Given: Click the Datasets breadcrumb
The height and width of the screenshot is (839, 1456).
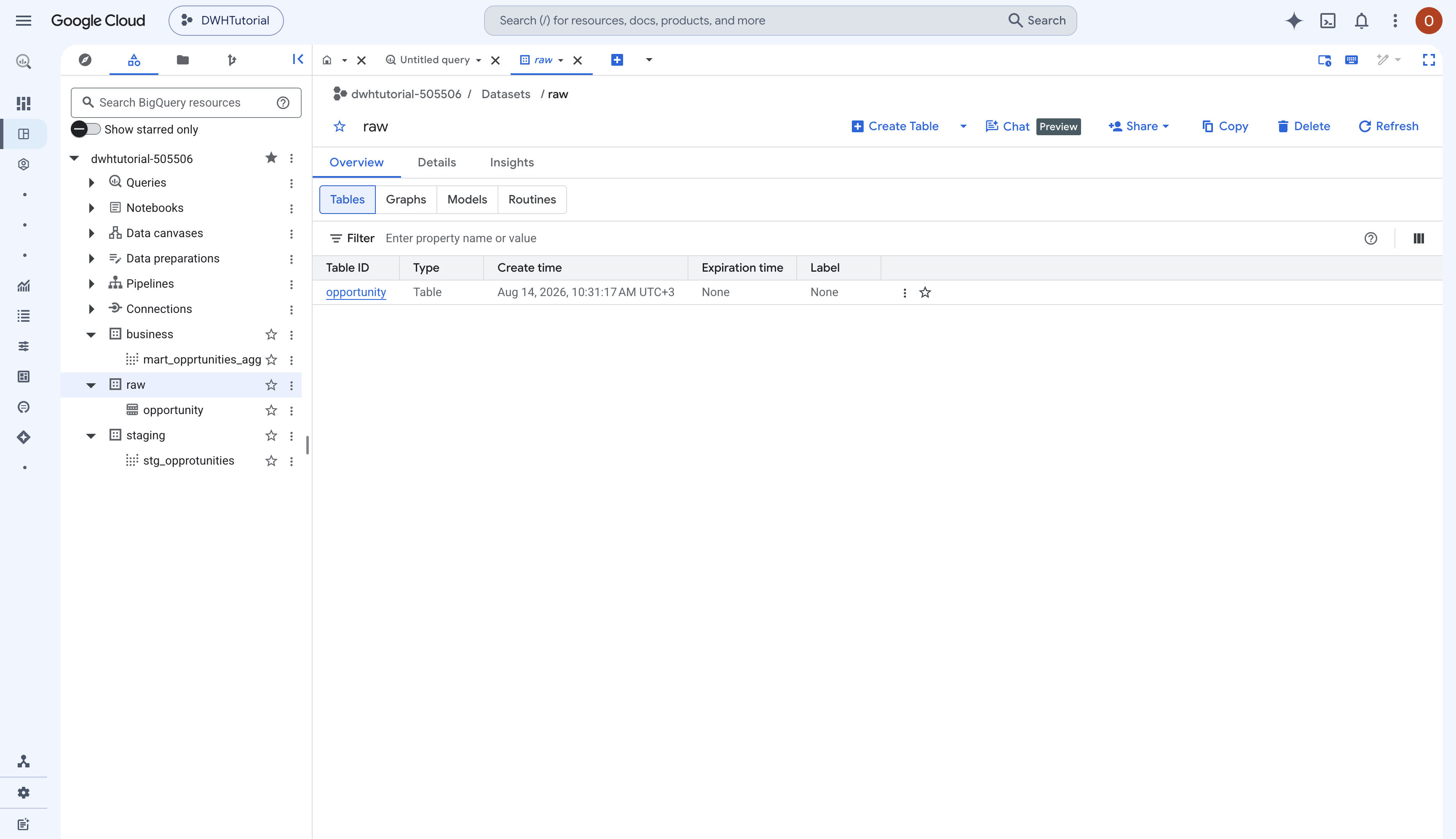Looking at the screenshot, I should point(506,94).
